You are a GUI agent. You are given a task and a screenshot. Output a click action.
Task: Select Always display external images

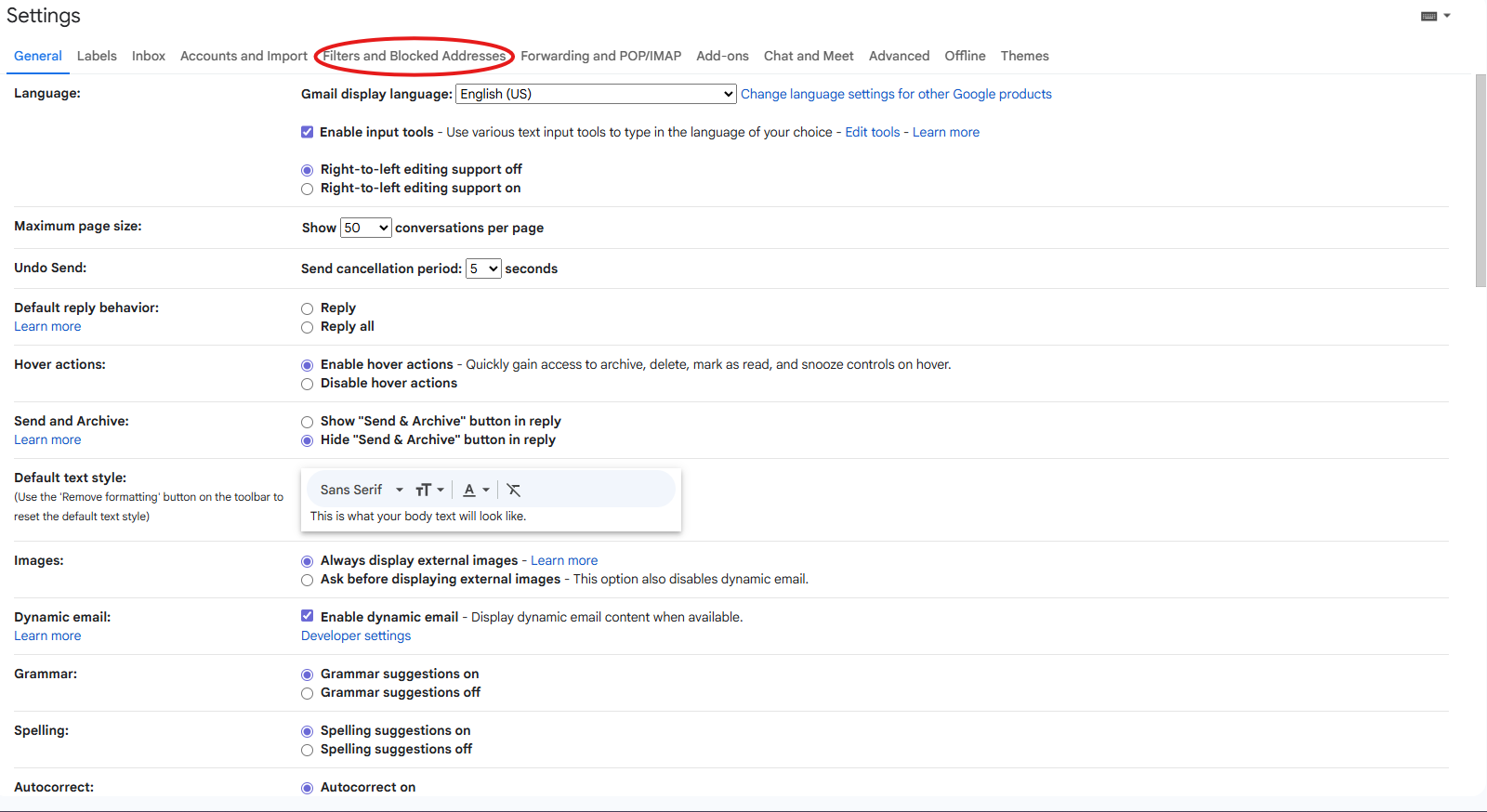pyautogui.click(x=307, y=561)
